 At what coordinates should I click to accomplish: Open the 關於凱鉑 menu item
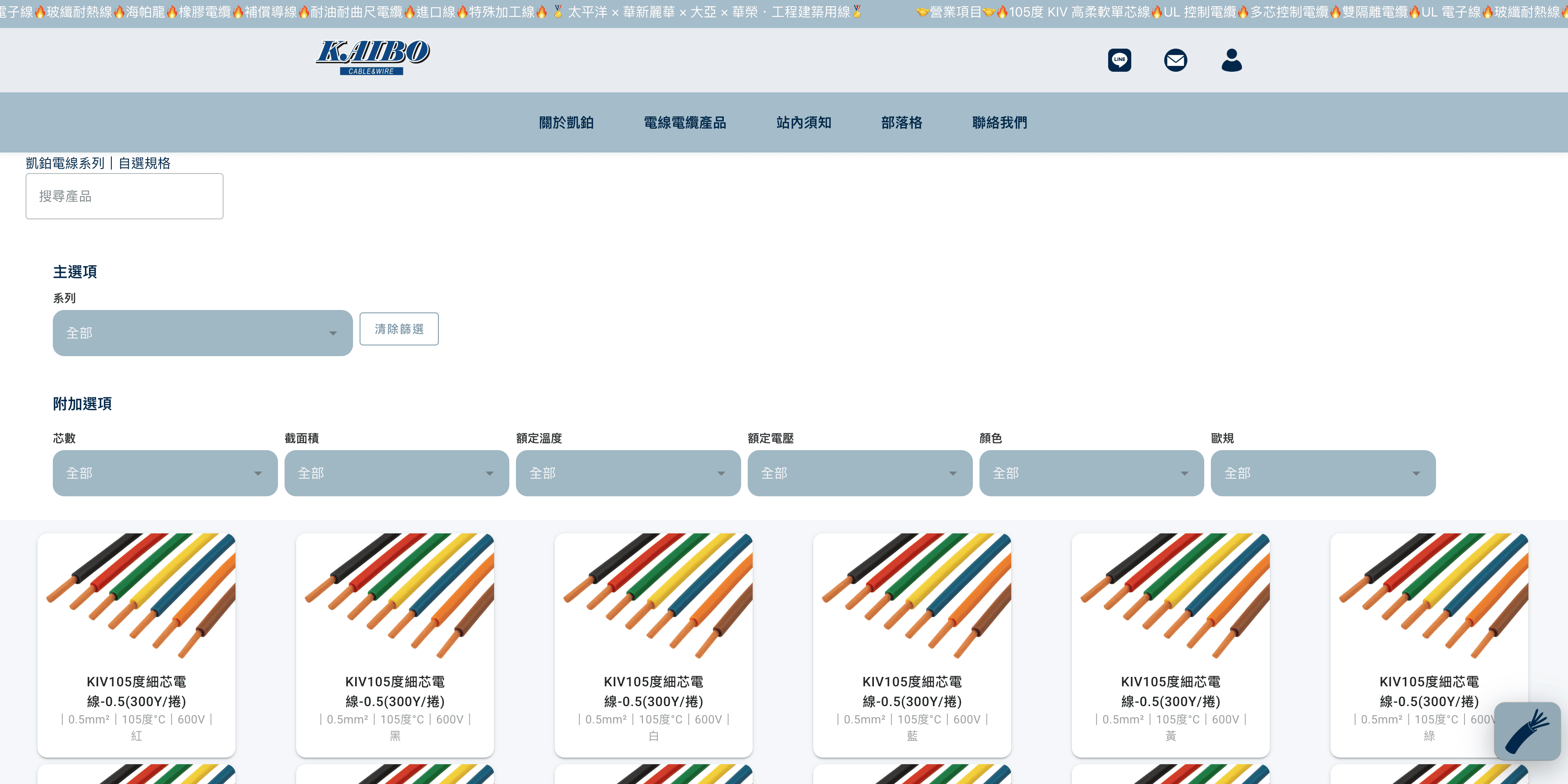[566, 122]
